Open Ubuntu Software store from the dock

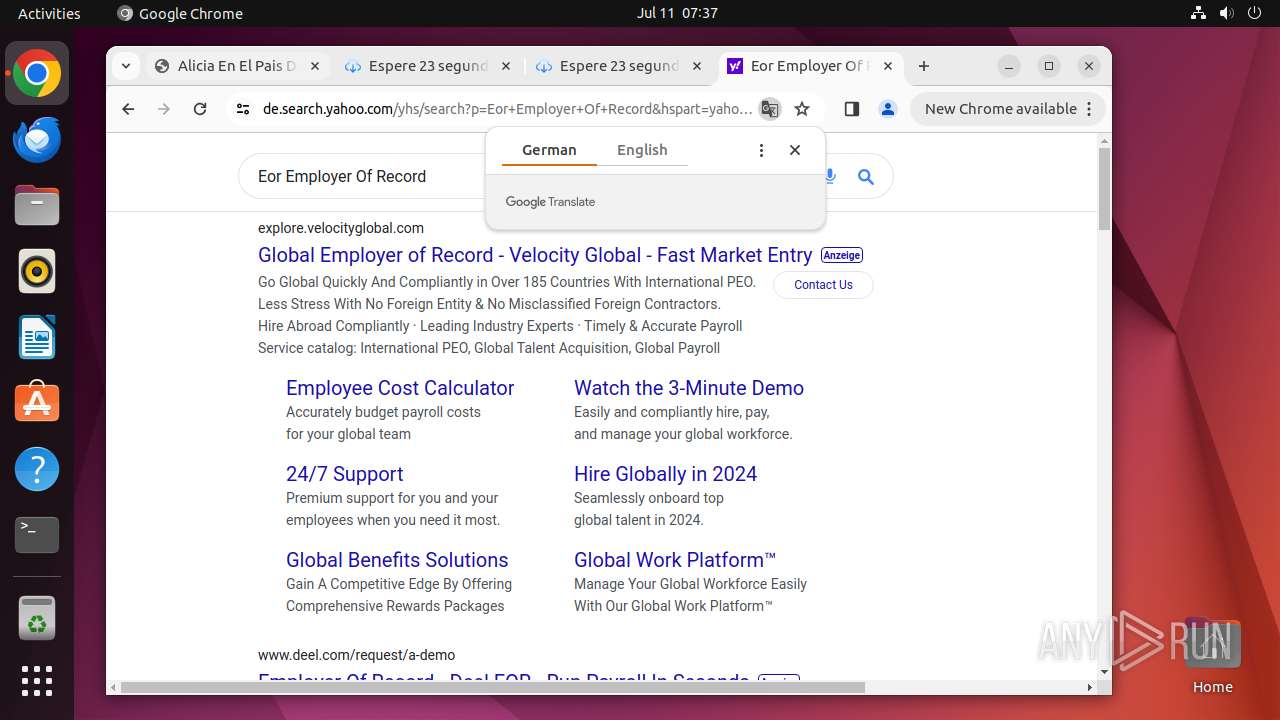(37, 403)
